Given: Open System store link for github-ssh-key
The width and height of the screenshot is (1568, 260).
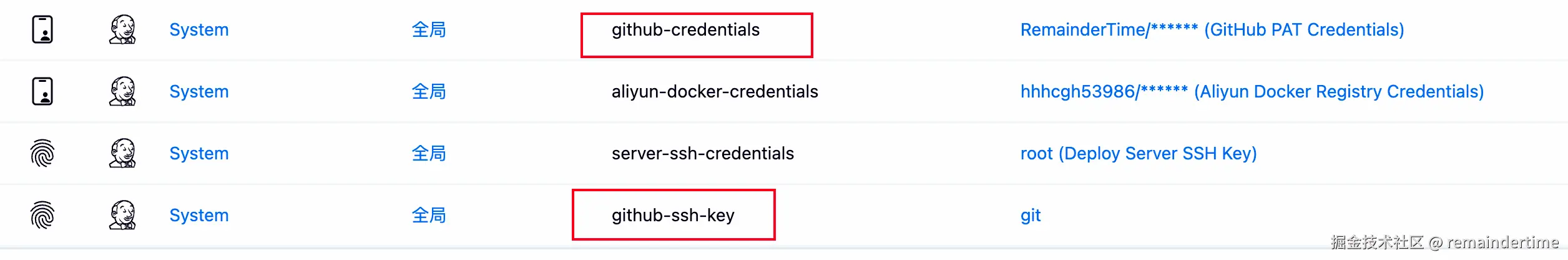Looking at the screenshot, I should coord(199,215).
